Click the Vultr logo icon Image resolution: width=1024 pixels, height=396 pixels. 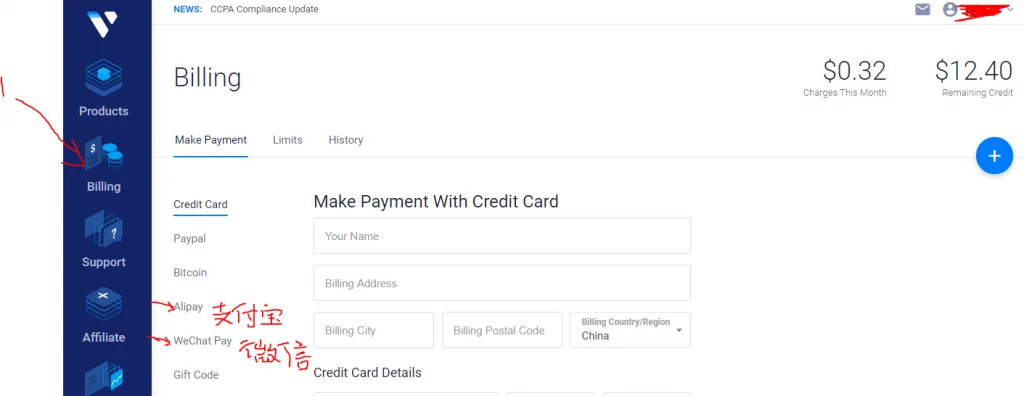click(103, 24)
